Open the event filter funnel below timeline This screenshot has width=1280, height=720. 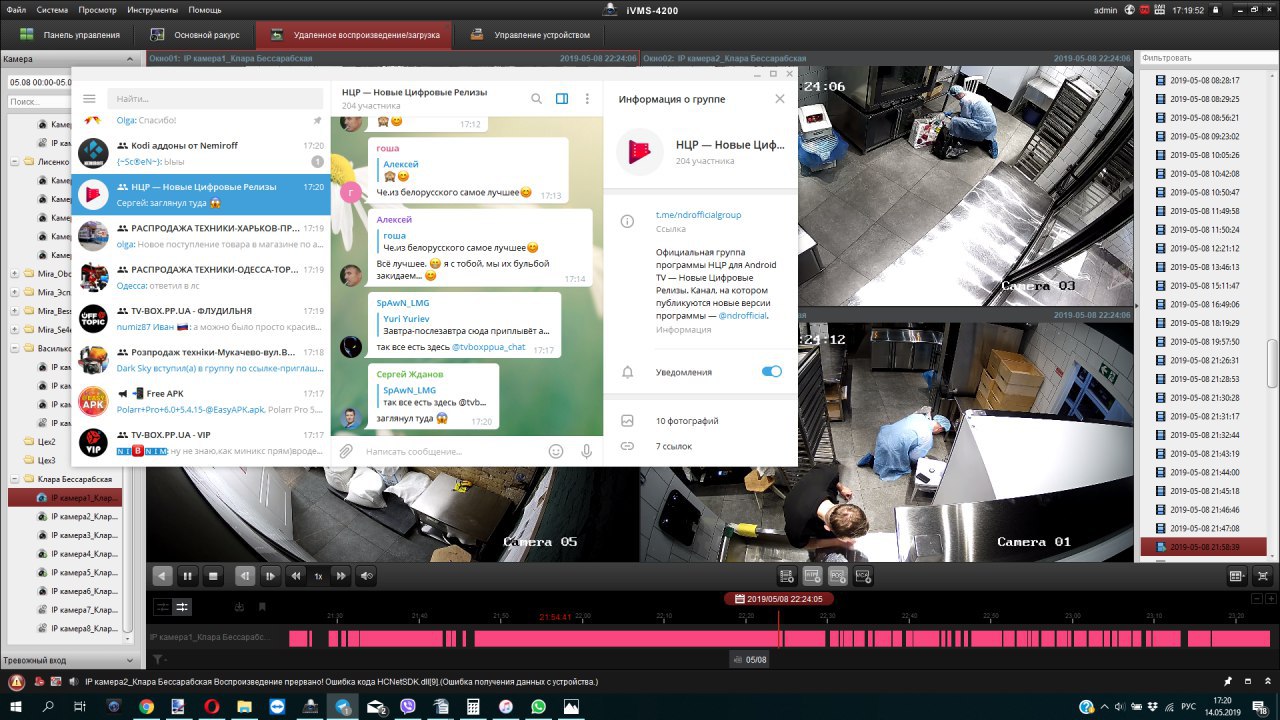(x=157, y=659)
